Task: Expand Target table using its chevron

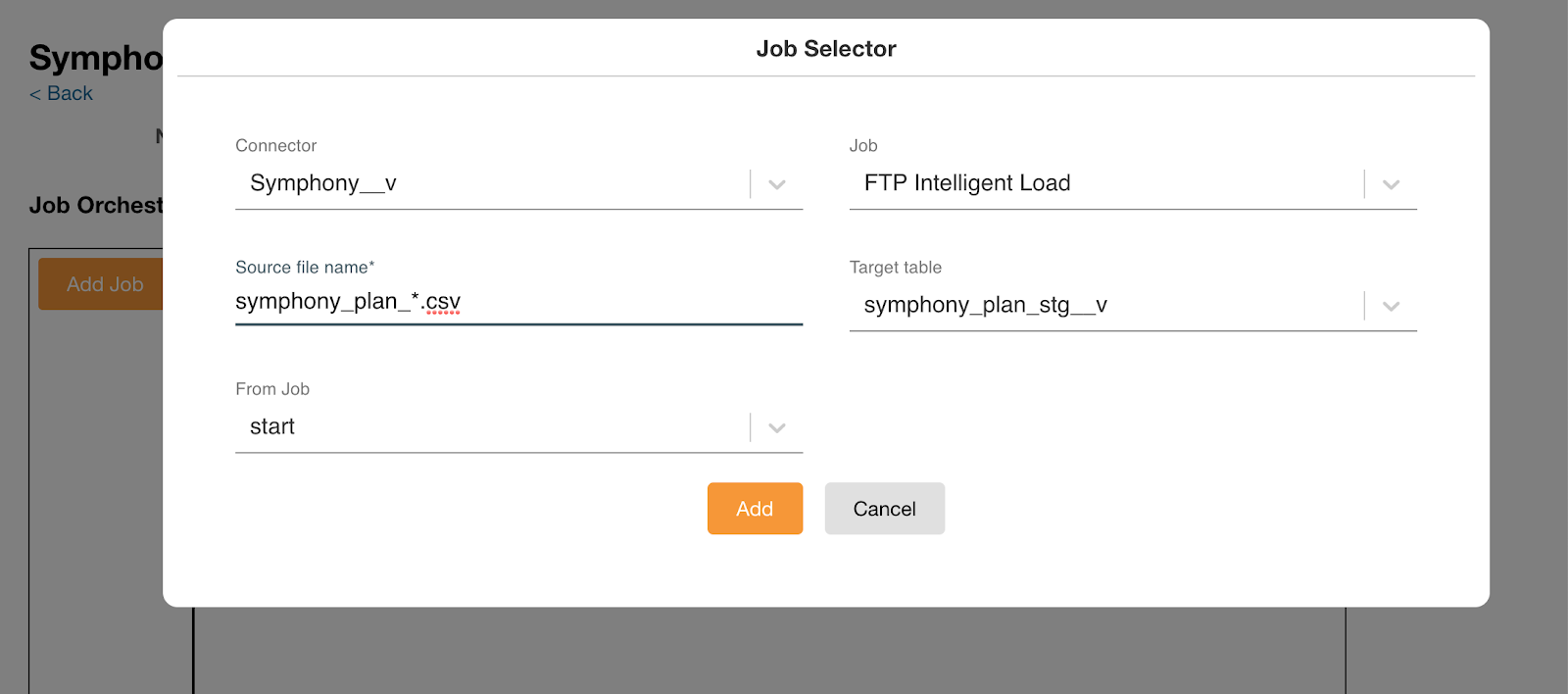Action: pyautogui.click(x=1391, y=306)
